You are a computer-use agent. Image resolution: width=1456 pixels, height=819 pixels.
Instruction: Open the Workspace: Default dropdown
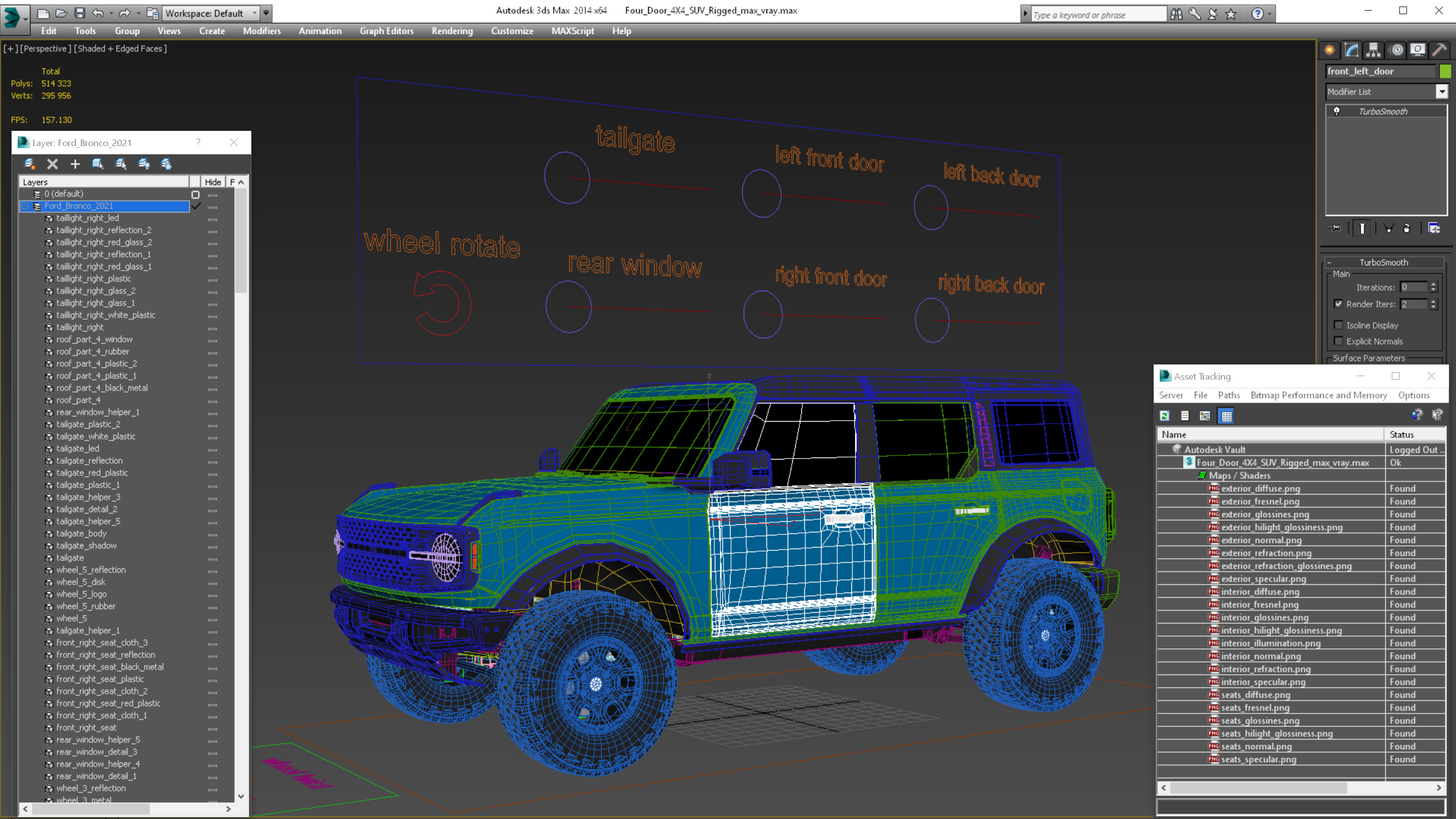pyautogui.click(x=210, y=13)
